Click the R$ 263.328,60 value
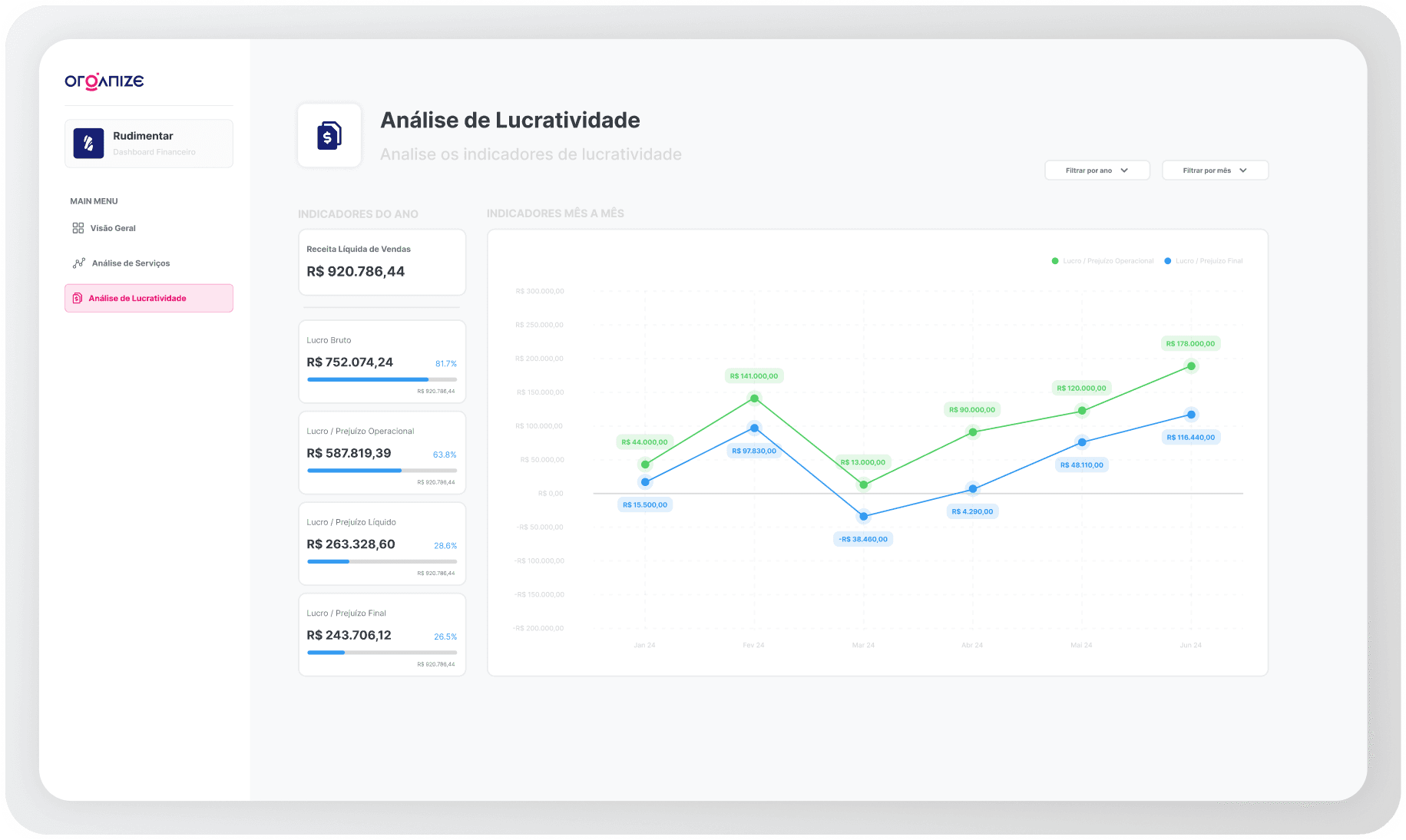 click(x=351, y=544)
